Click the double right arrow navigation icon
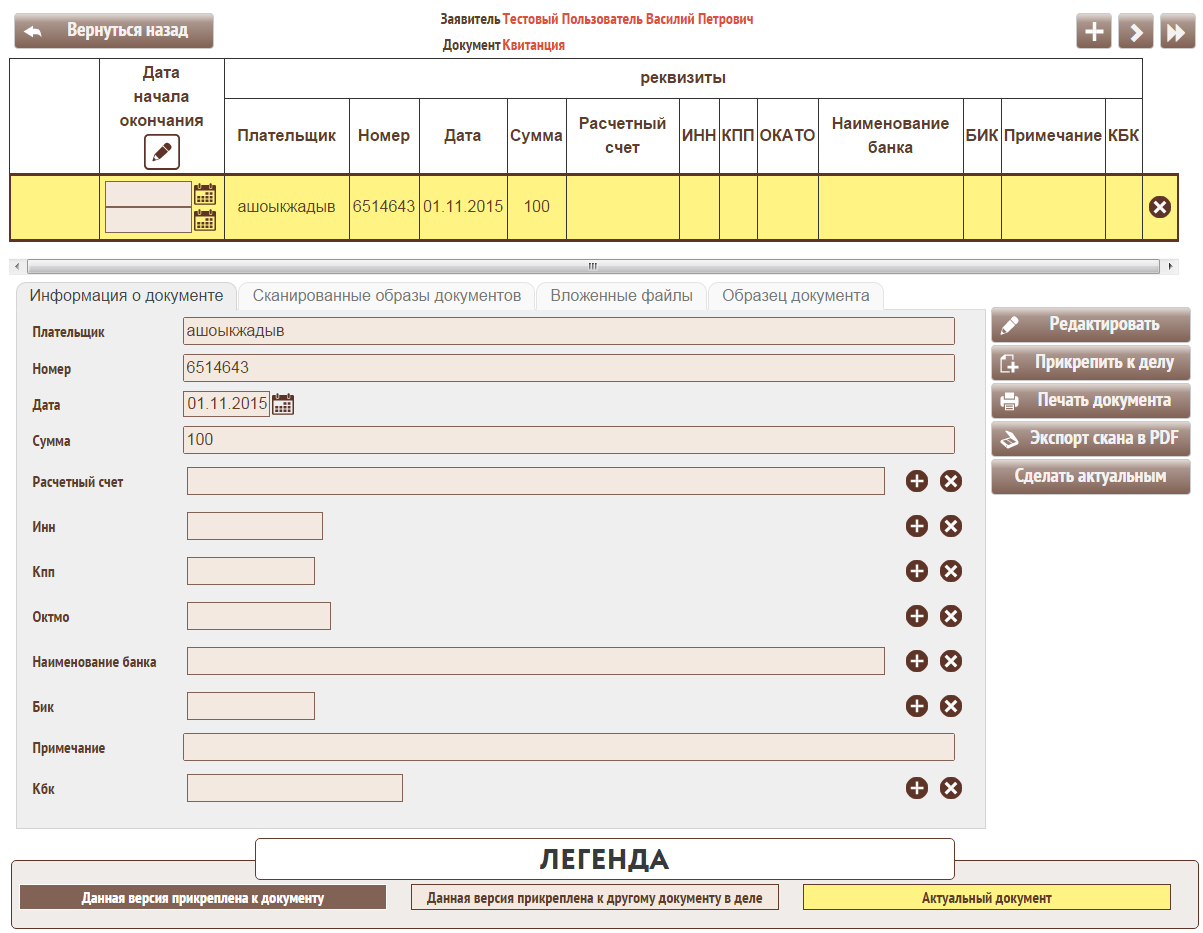 (1176, 32)
